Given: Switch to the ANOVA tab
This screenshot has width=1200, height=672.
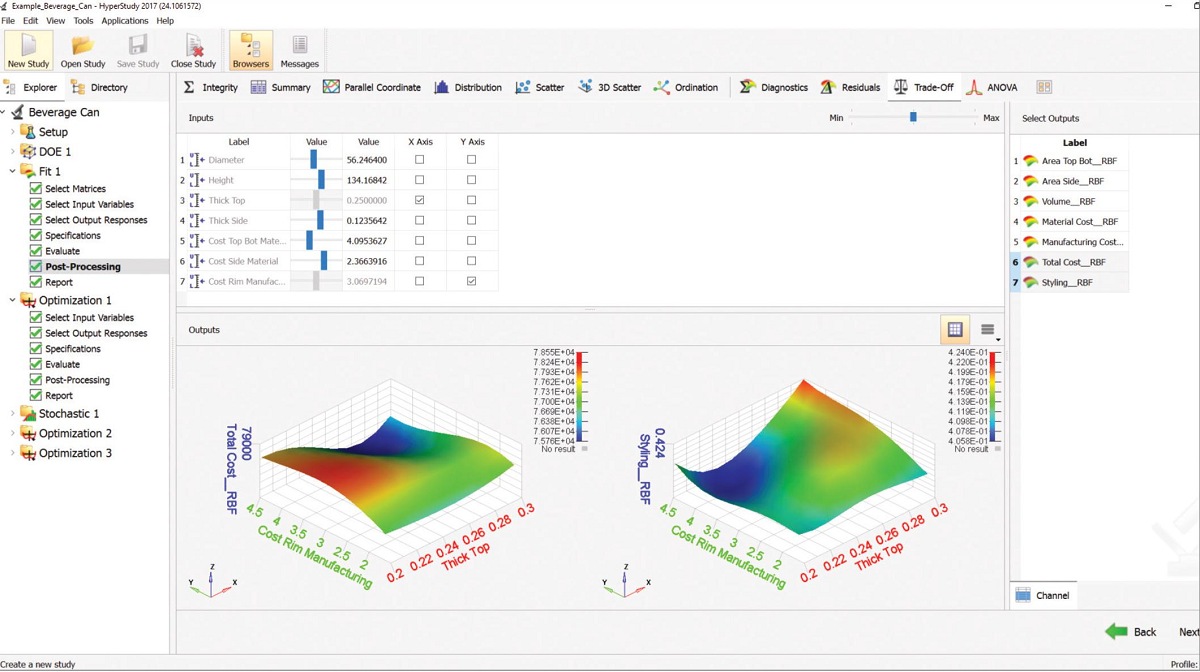Looking at the screenshot, I should (x=992, y=87).
